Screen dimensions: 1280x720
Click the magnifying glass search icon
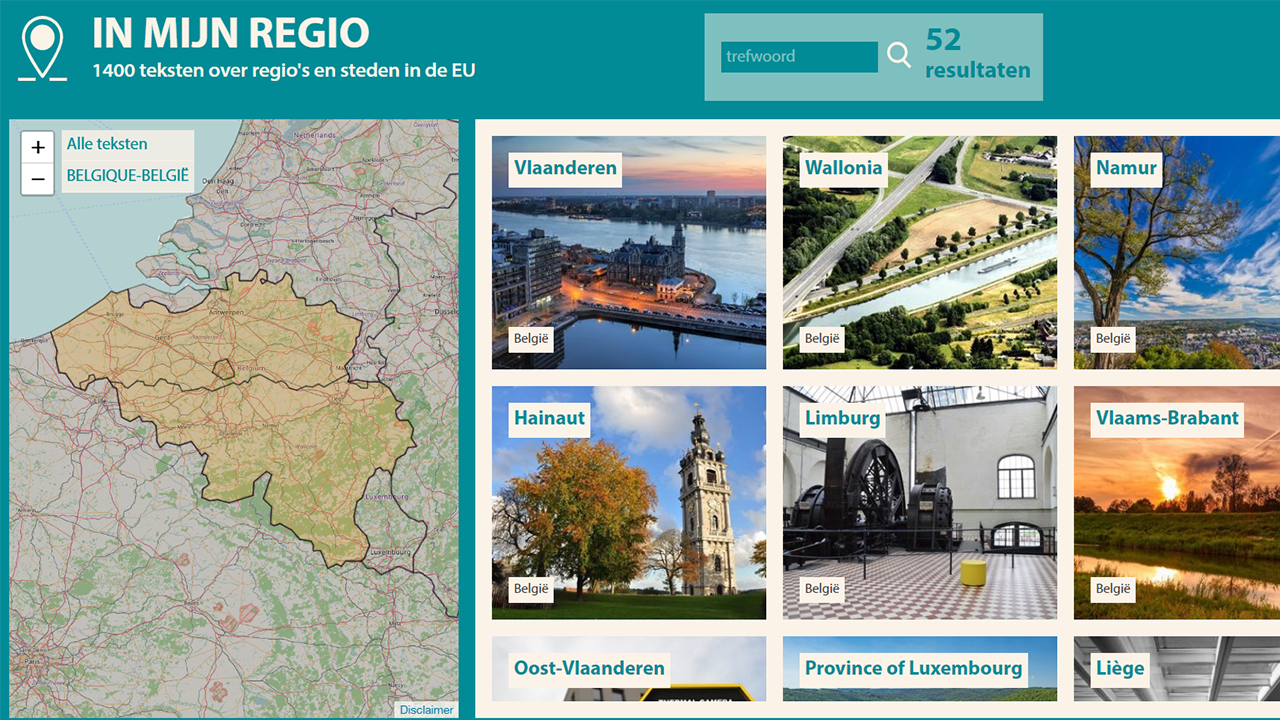(899, 56)
